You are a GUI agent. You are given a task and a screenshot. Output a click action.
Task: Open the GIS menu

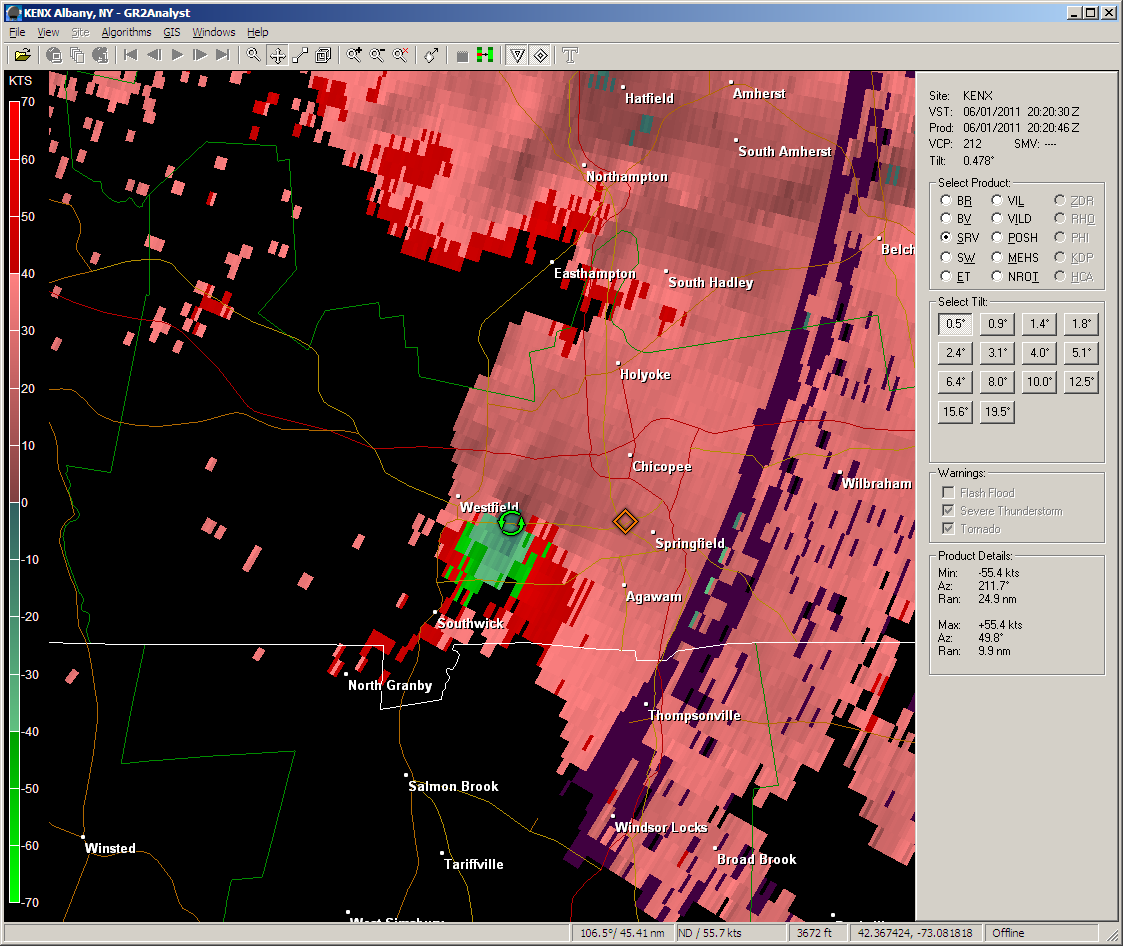(x=172, y=32)
